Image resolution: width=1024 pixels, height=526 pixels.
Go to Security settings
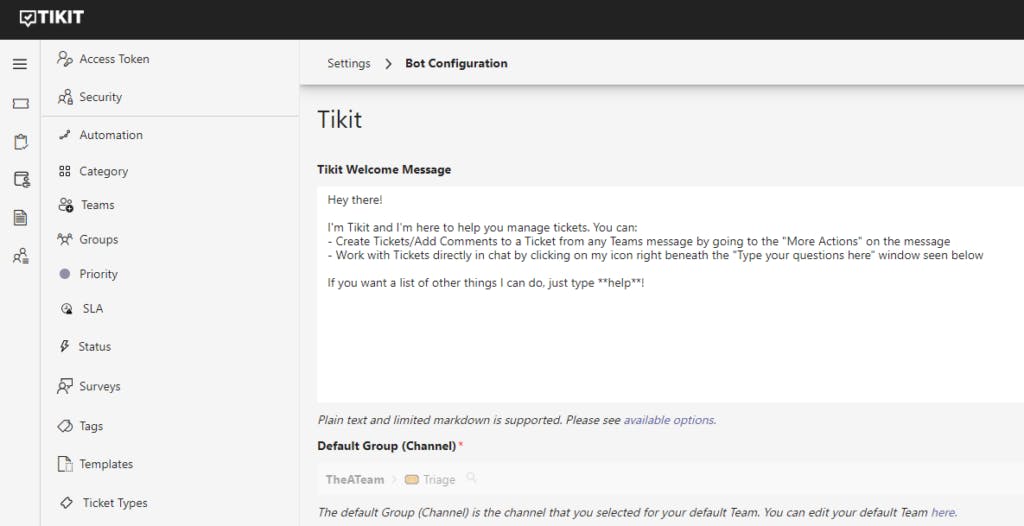100,97
